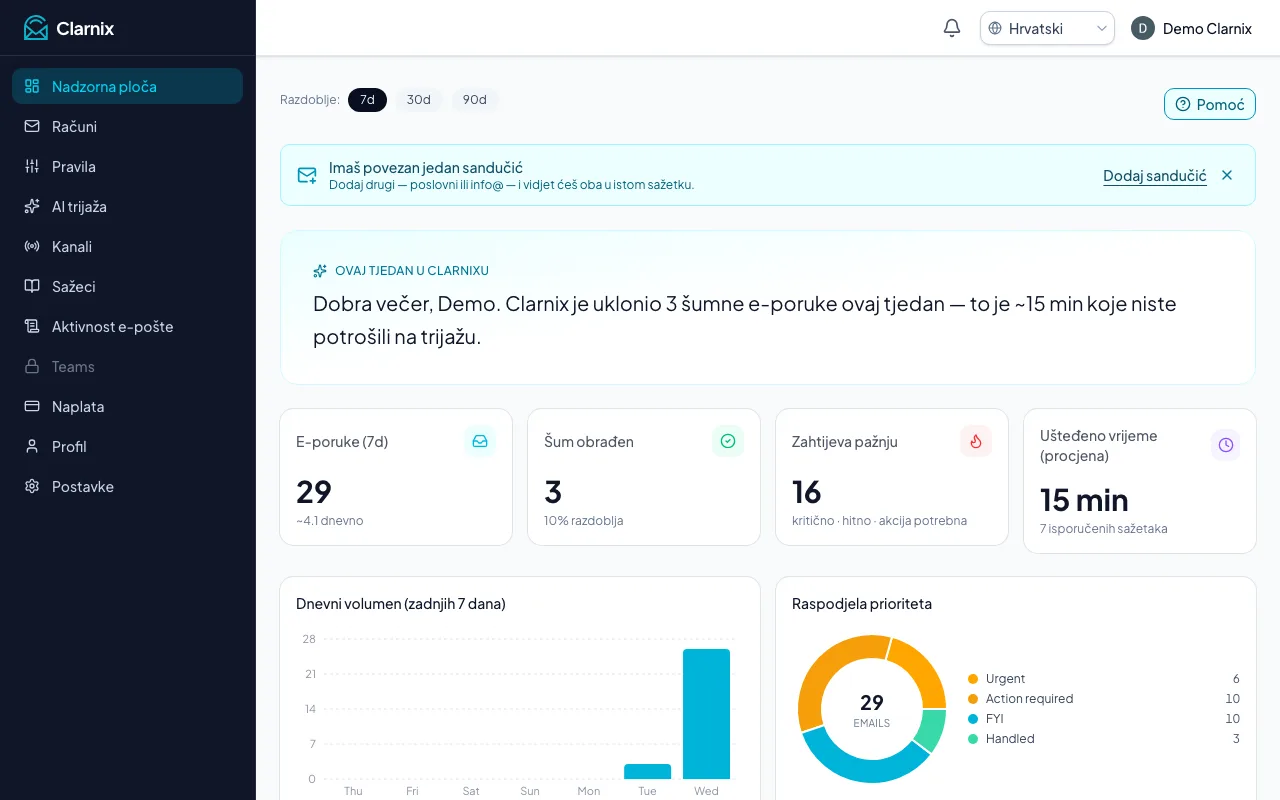
Task: Click the green Handled legend dot
Action: tap(973, 739)
